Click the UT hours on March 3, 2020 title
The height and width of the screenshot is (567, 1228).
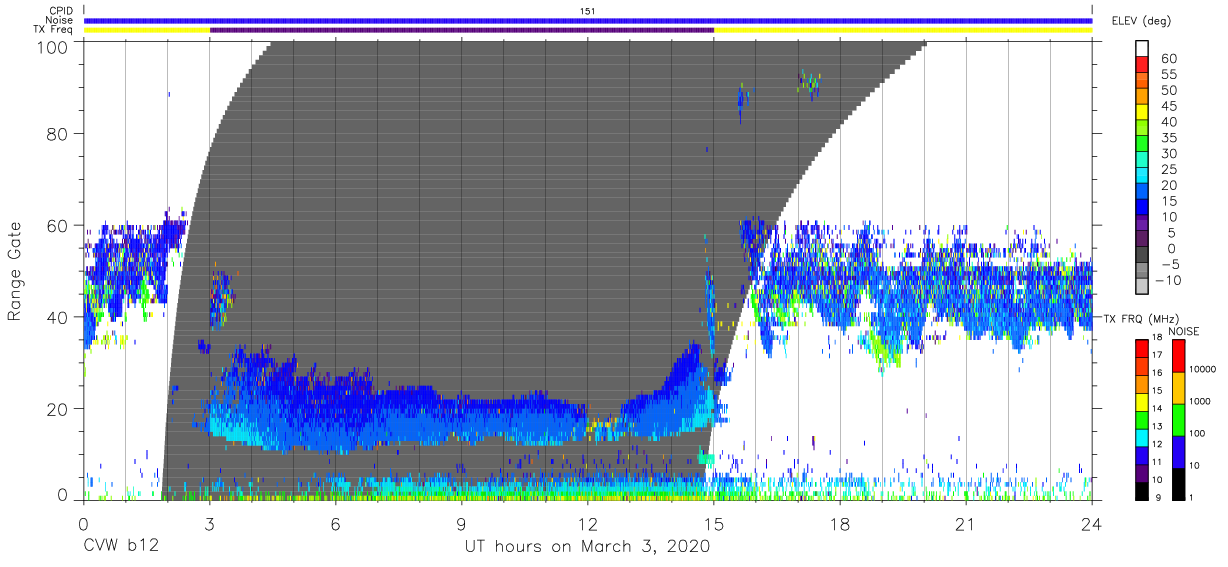tap(587, 547)
